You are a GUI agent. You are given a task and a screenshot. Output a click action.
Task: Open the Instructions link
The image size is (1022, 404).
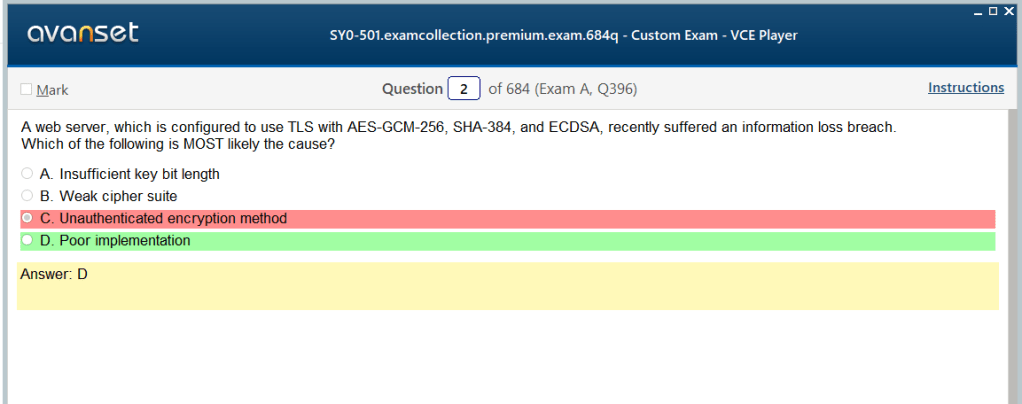tap(965, 88)
